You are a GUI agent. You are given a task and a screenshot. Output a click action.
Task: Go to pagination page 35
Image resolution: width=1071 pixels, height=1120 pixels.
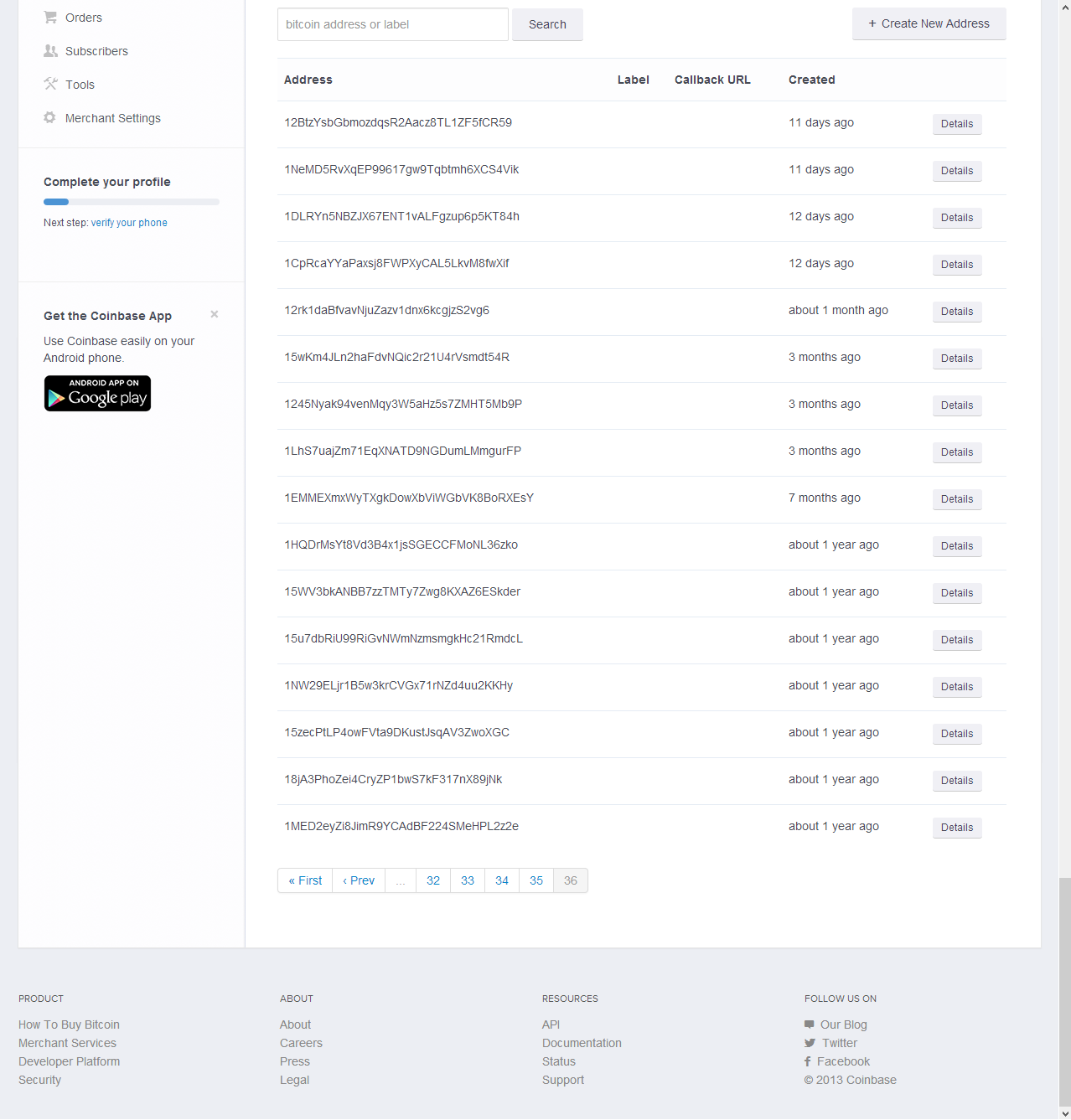coord(536,880)
